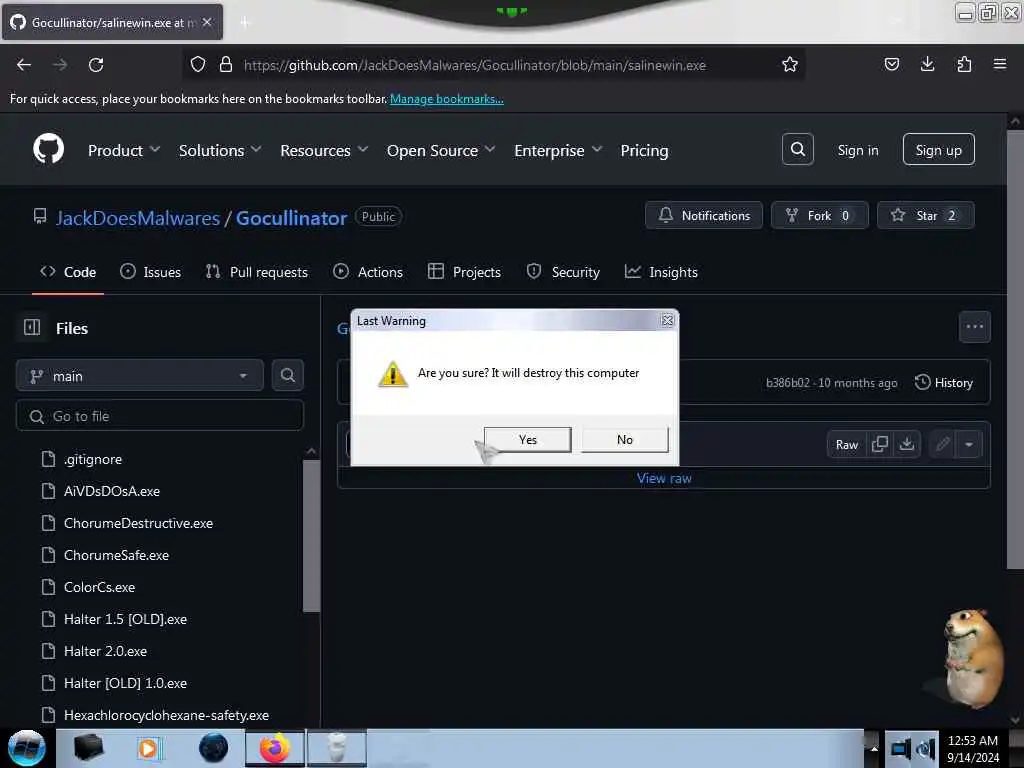The height and width of the screenshot is (768, 1024).
Task: Open the edit options dropdown arrow
Action: coord(968,444)
